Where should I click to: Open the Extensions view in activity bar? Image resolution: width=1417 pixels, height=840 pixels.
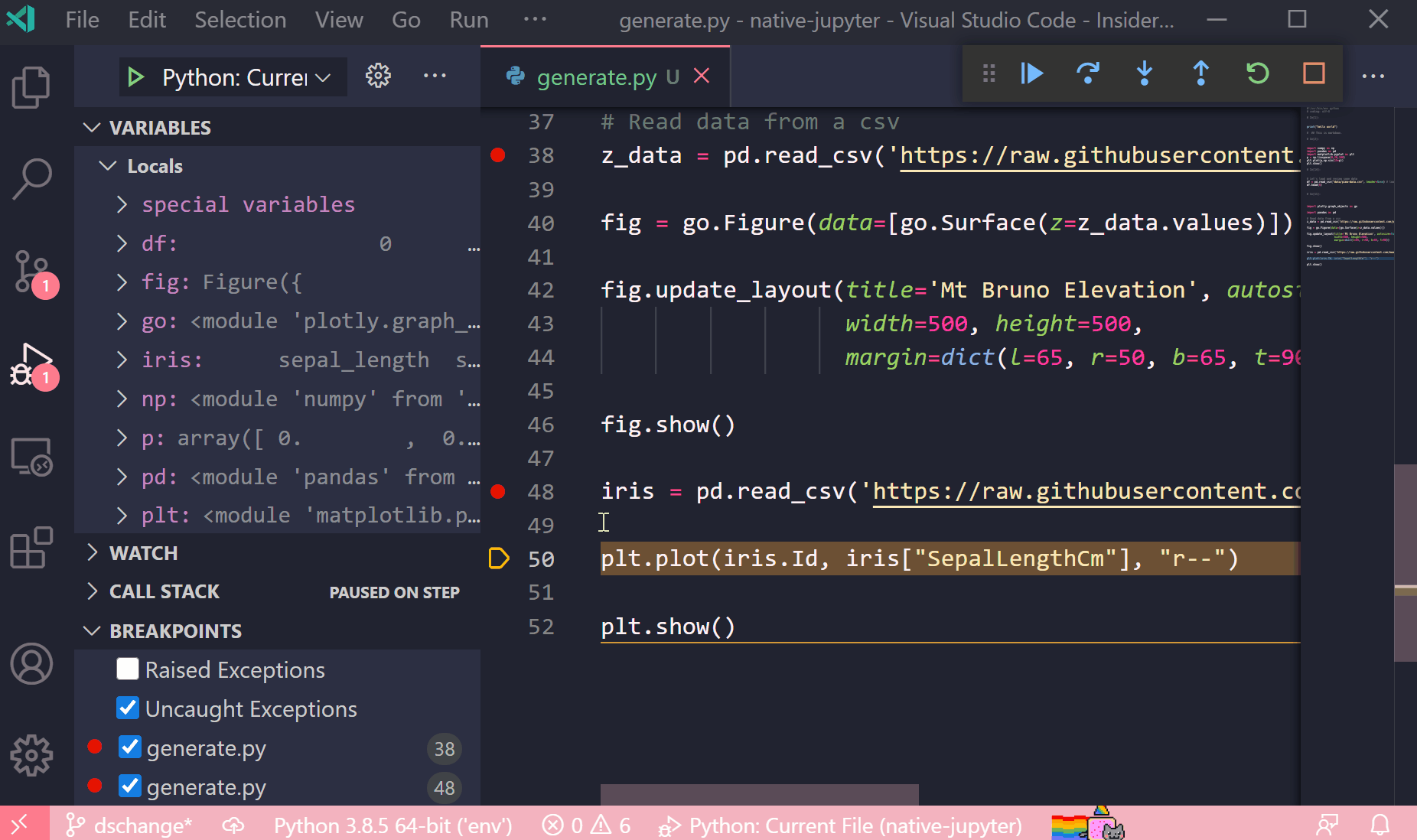[x=31, y=548]
